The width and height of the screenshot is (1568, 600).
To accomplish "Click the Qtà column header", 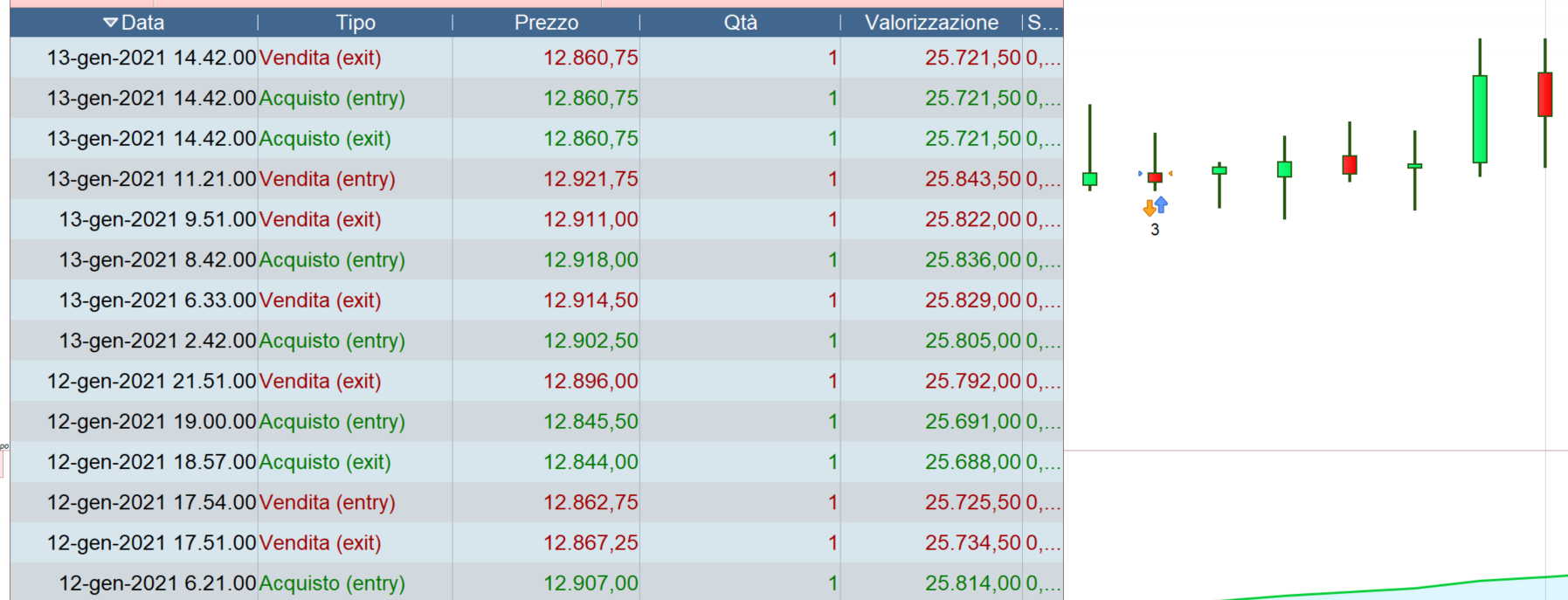I will [x=740, y=23].
